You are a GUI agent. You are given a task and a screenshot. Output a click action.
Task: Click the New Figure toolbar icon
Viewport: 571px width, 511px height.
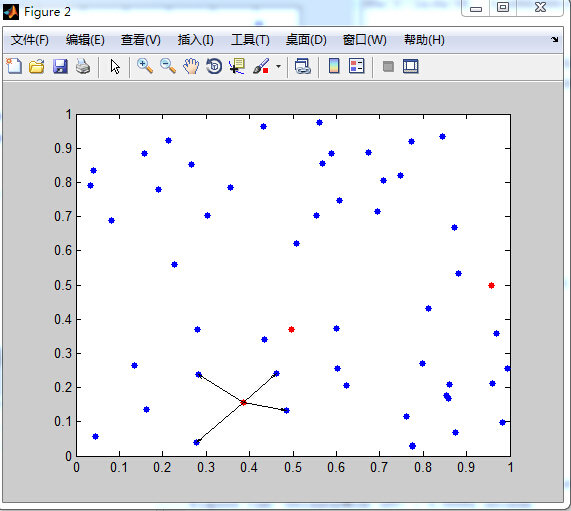click(x=14, y=67)
